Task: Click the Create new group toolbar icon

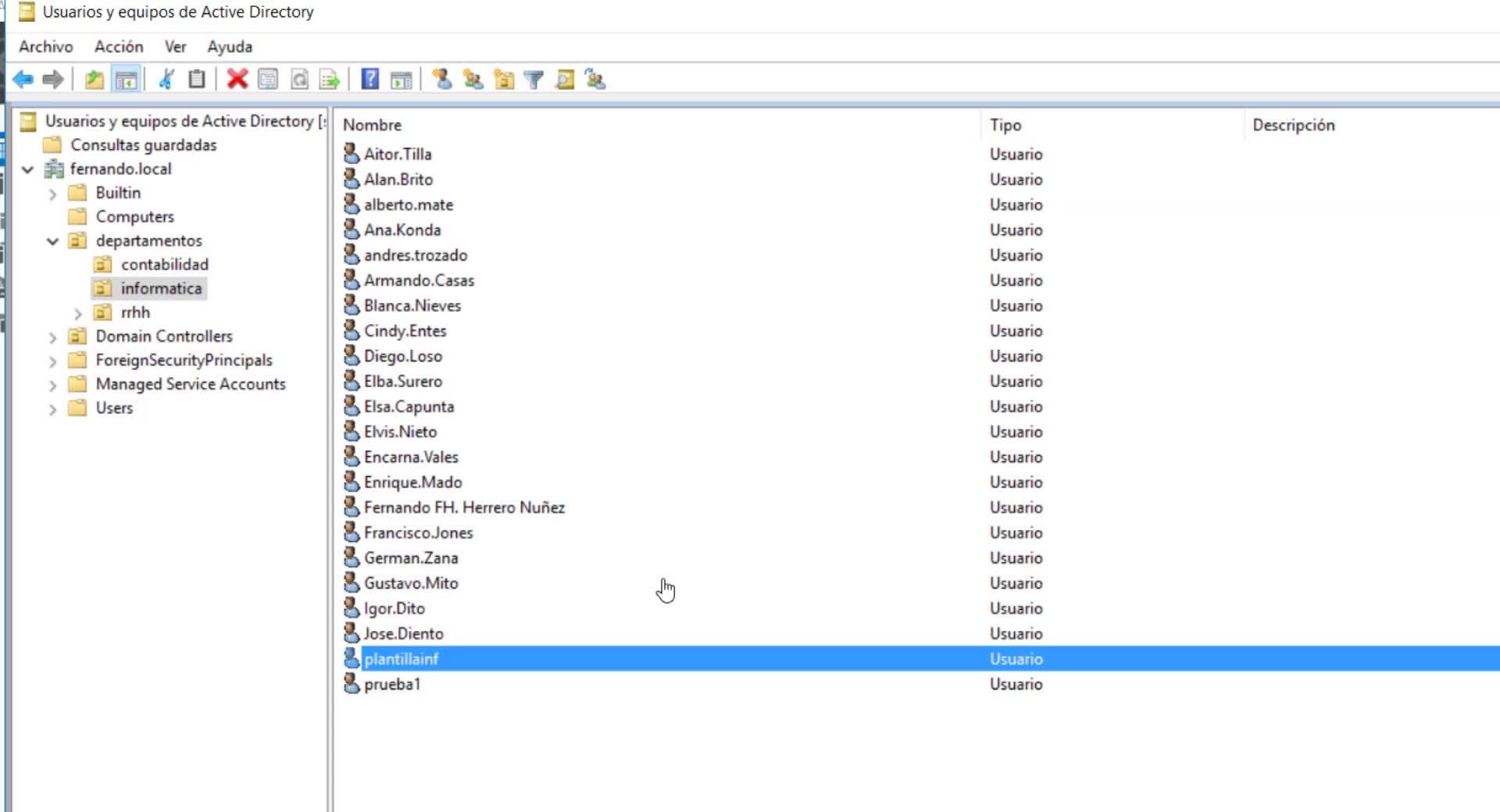Action: tap(473, 79)
